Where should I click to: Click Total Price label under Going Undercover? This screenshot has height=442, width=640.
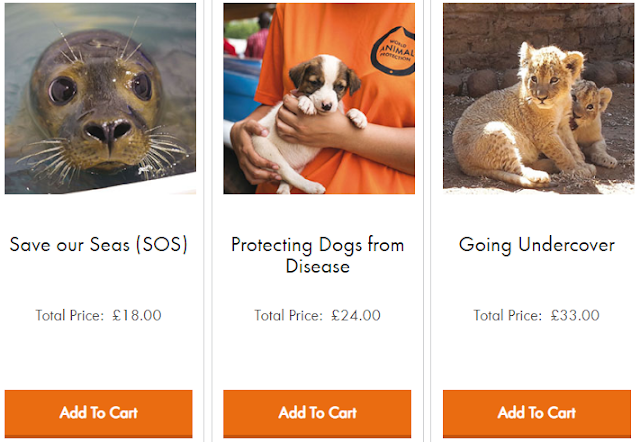point(507,315)
